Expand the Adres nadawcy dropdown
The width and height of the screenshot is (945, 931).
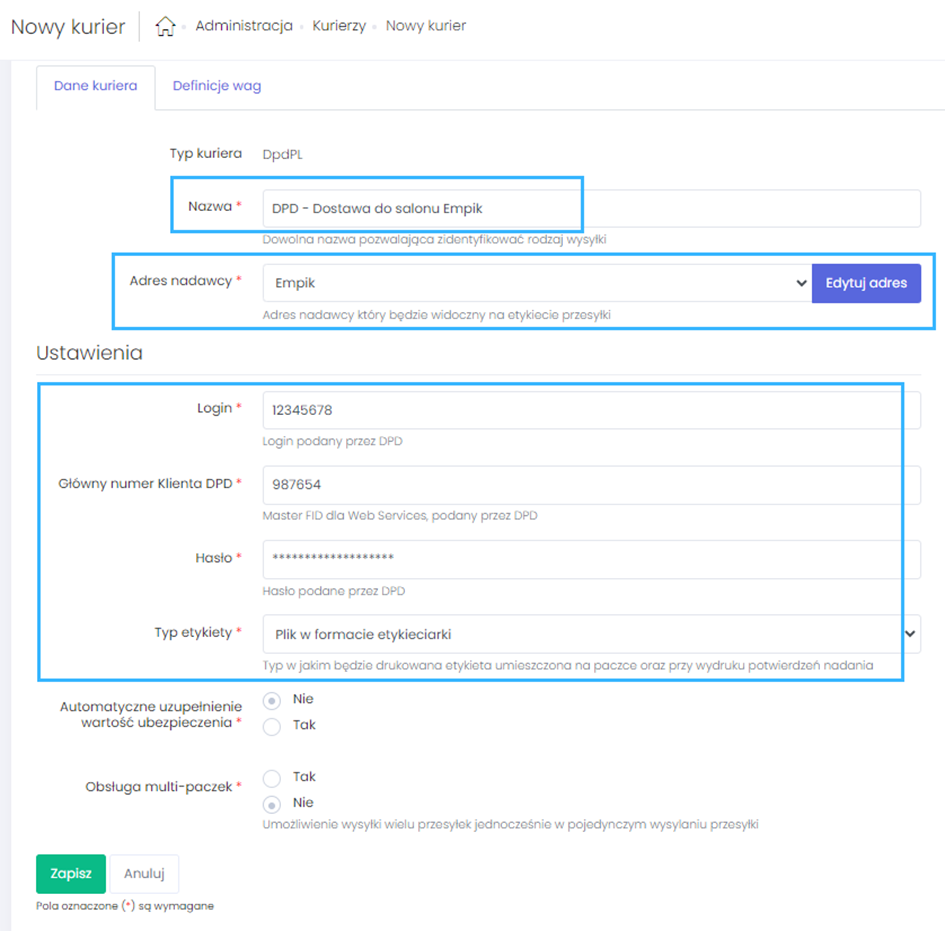click(x=536, y=283)
